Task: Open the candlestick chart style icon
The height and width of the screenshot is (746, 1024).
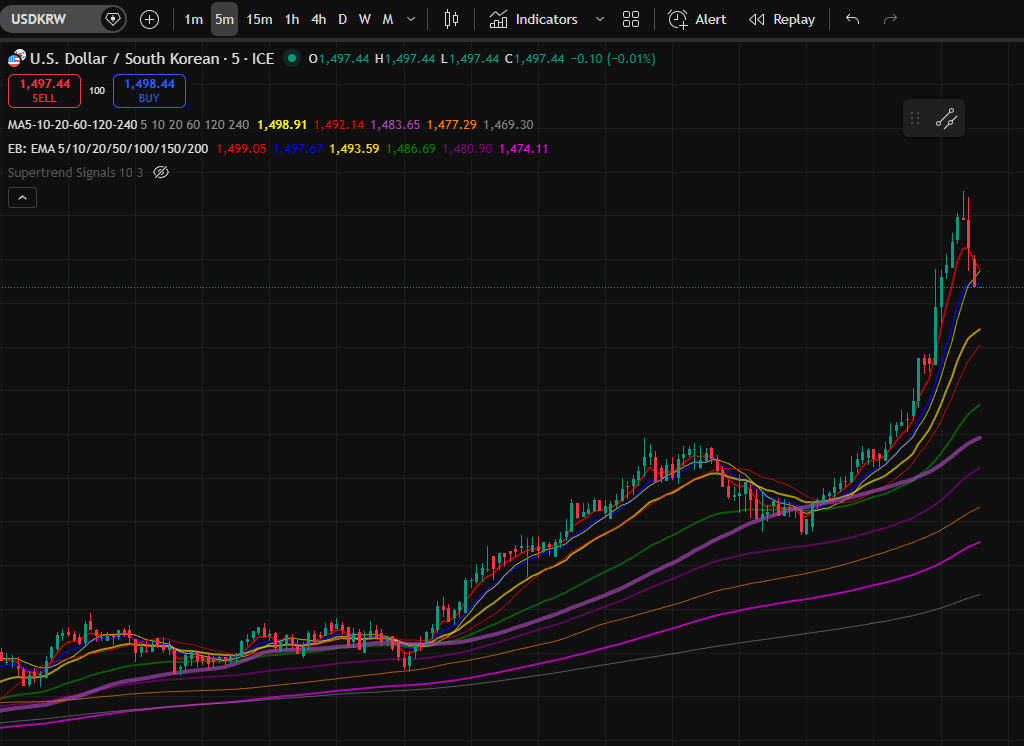Action: click(x=451, y=19)
